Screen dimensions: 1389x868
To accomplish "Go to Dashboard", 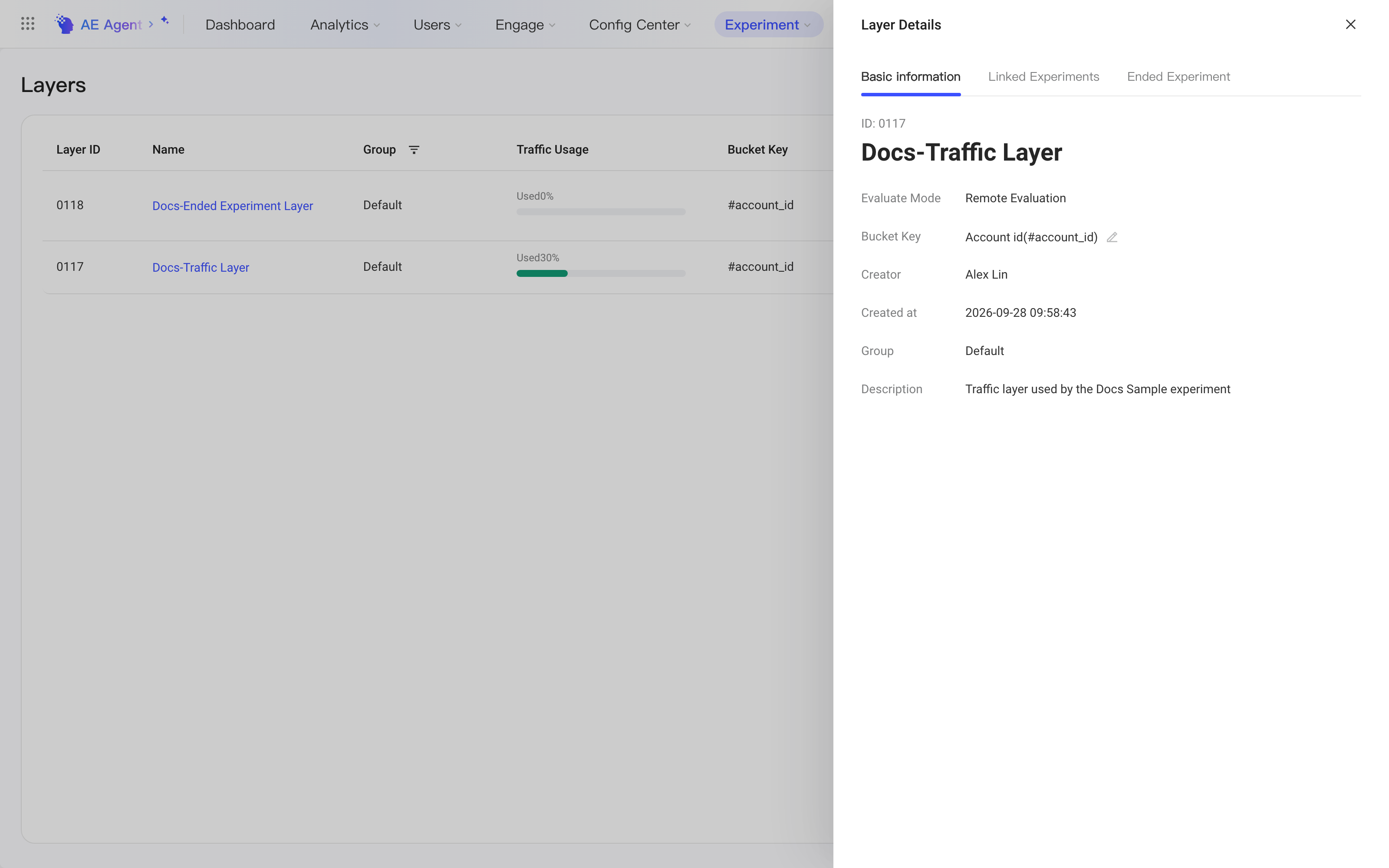I will [240, 25].
